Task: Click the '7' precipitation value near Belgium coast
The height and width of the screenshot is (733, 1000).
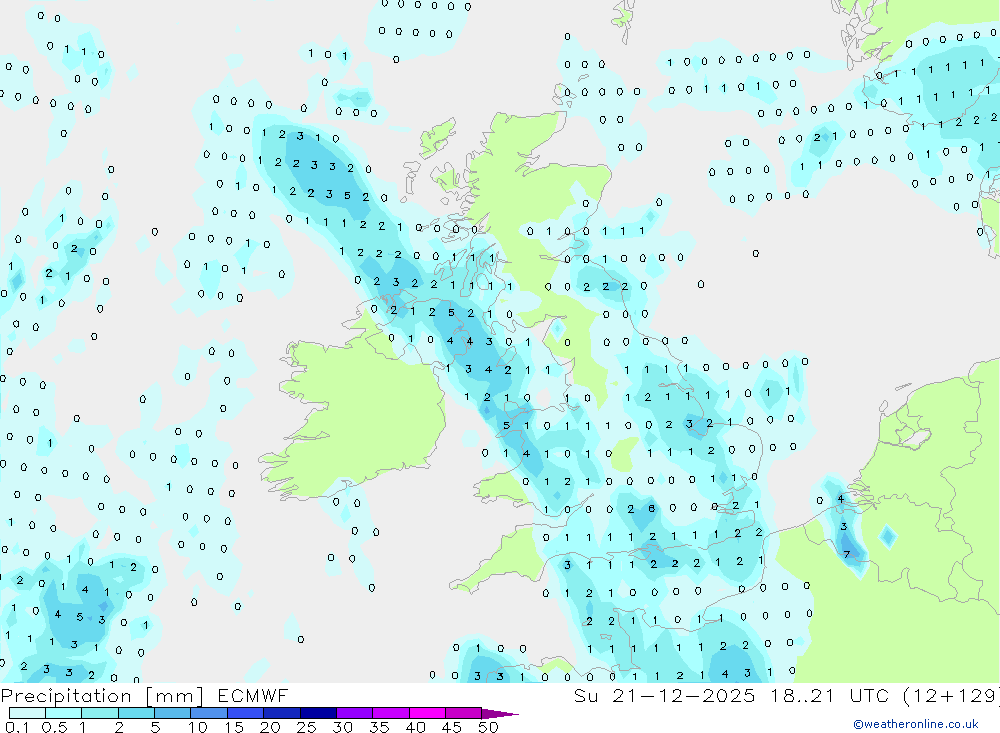Action: click(x=847, y=554)
